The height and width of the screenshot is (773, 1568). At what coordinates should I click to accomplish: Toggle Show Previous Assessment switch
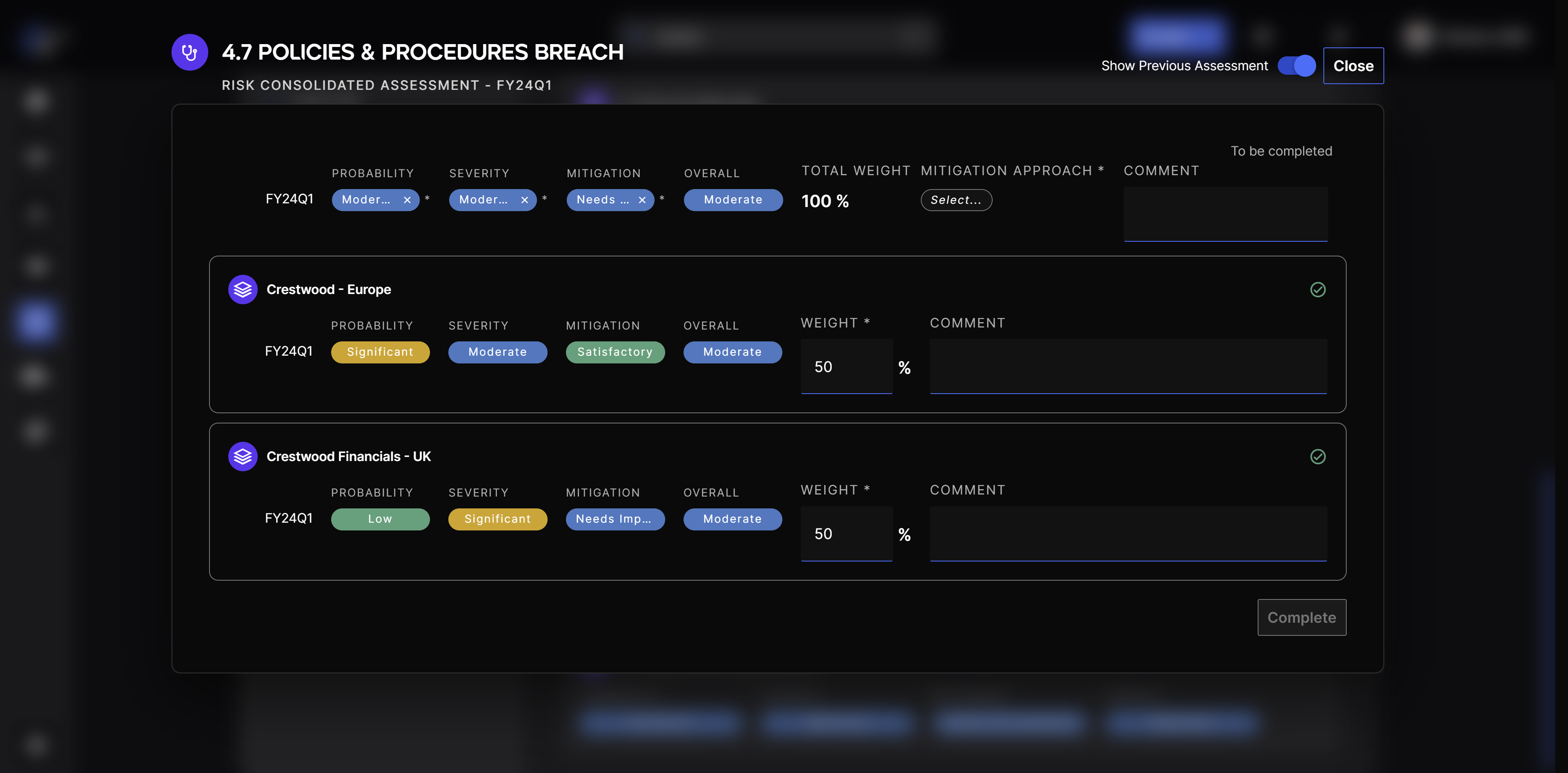pos(1296,66)
